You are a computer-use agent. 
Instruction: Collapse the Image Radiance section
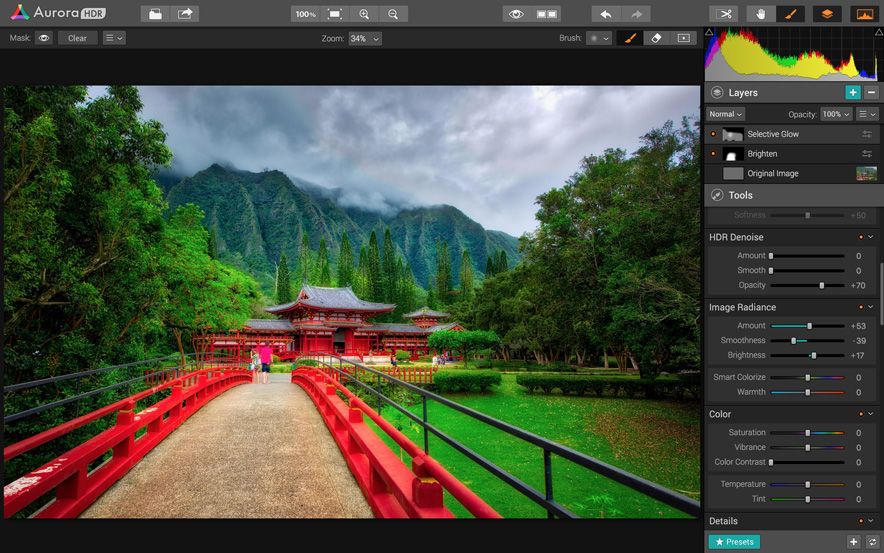(871, 307)
